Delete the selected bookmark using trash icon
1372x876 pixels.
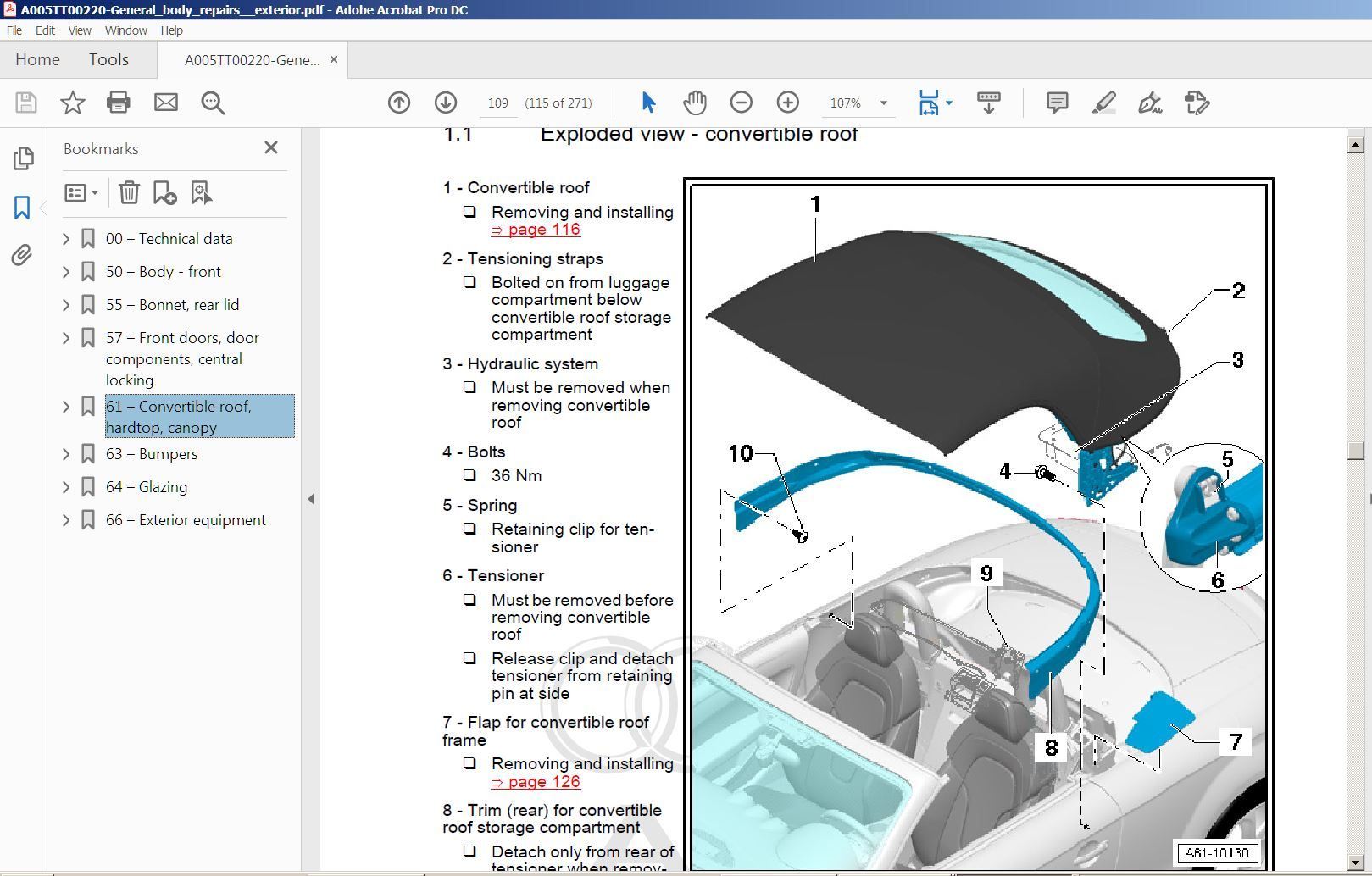coord(129,193)
